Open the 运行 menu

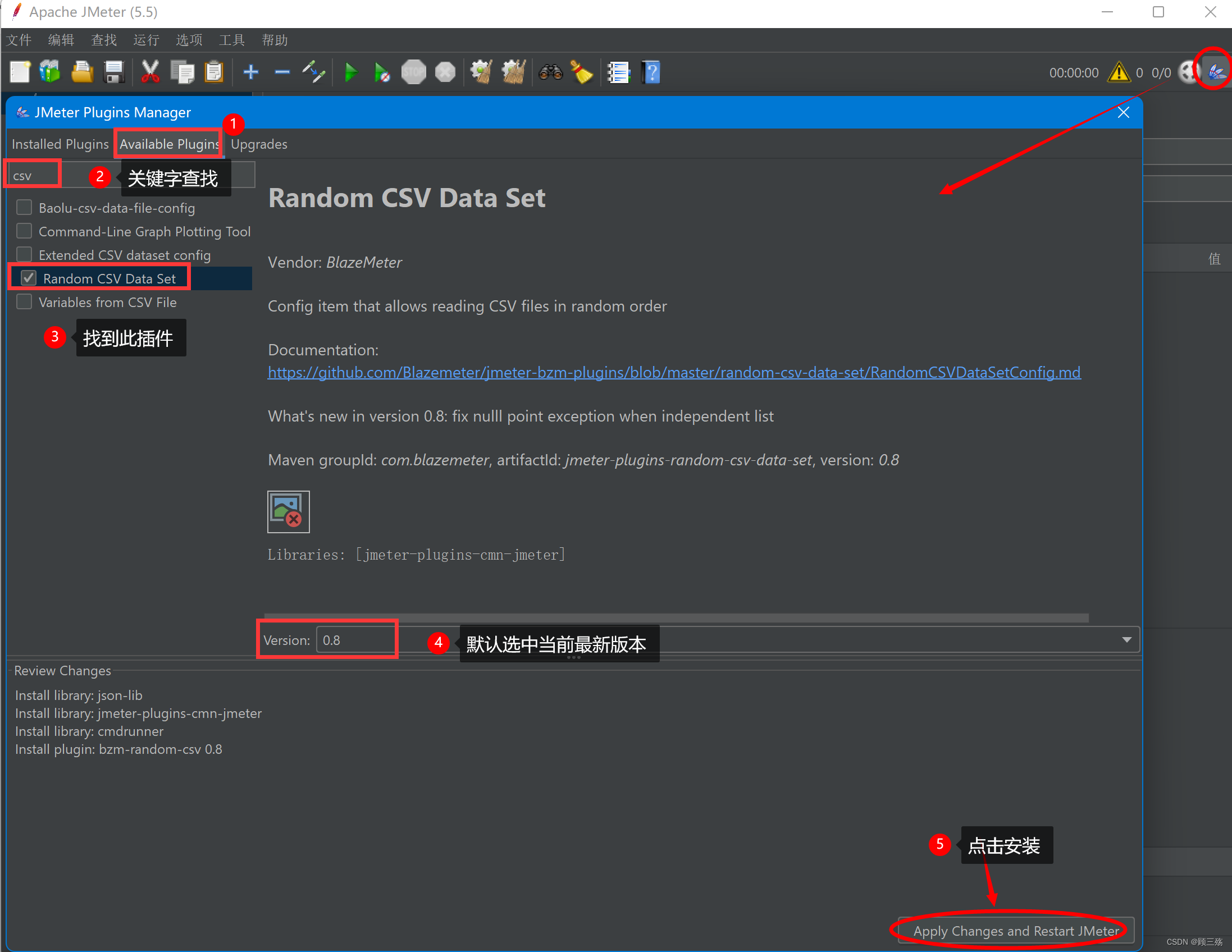tap(147, 40)
